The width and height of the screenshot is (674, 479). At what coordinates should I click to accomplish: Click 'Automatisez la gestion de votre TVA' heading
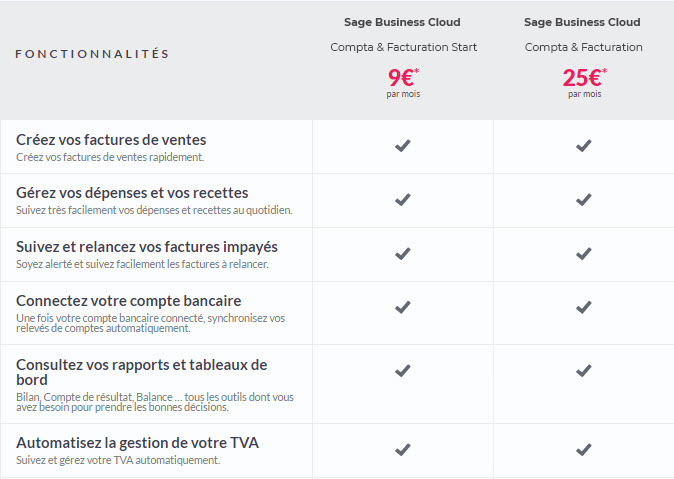[x=137, y=442]
